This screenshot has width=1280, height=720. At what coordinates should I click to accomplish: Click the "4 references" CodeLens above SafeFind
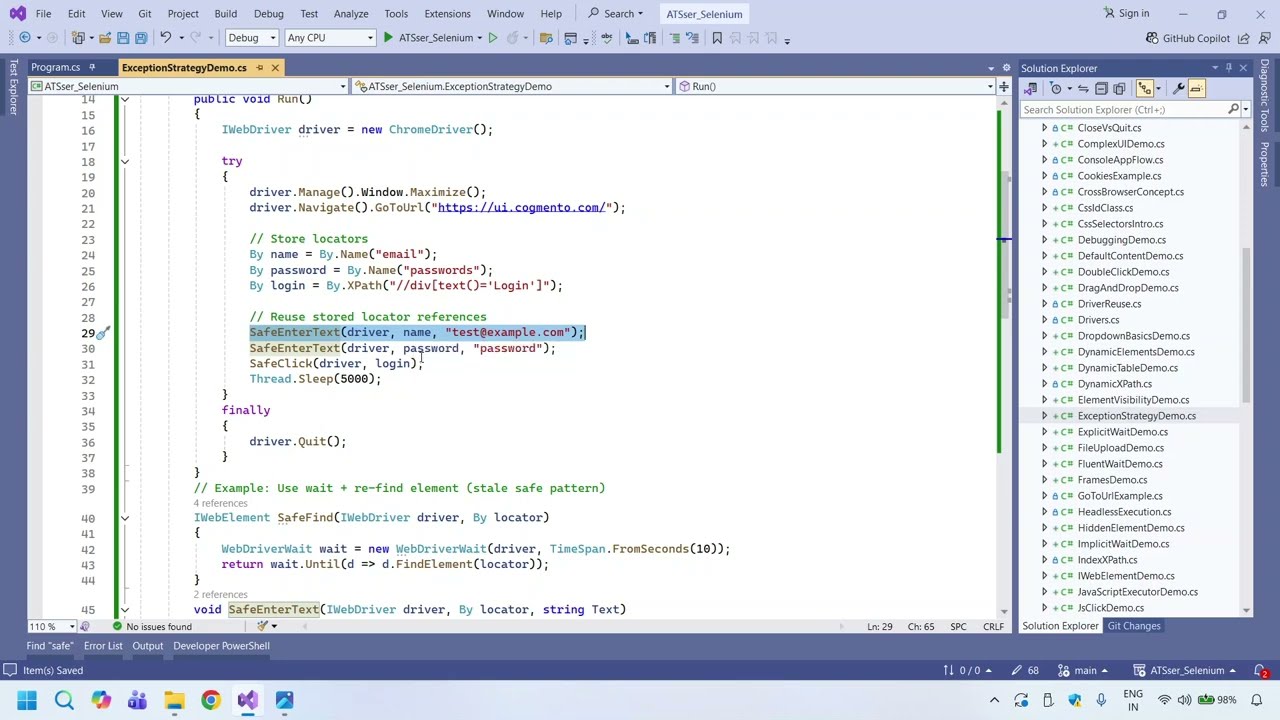click(220, 503)
